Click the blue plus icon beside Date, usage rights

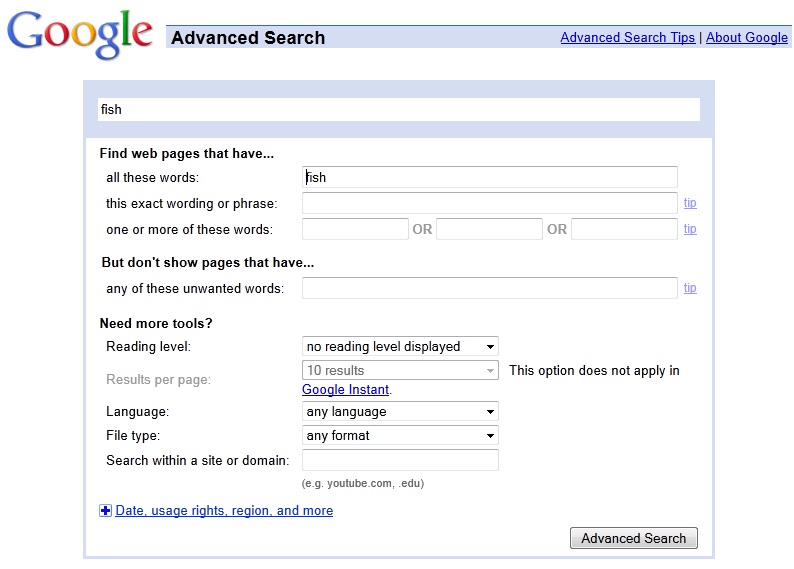coord(105,511)
